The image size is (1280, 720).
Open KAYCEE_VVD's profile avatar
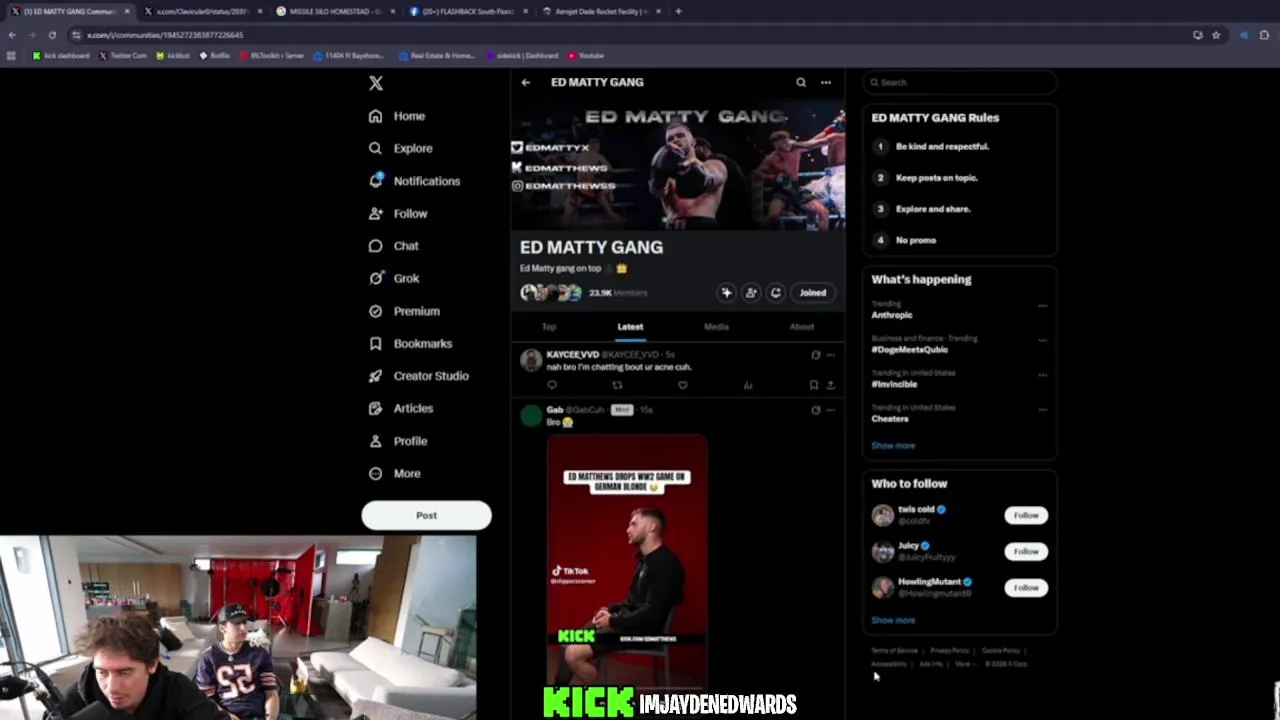(x=531, y=359)
